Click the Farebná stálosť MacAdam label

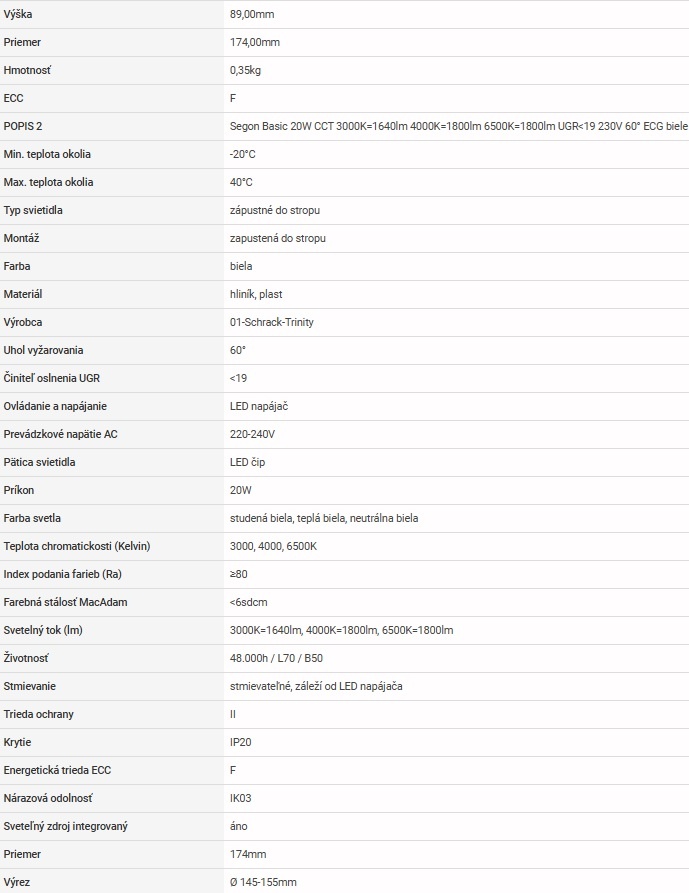coord(66,603)
